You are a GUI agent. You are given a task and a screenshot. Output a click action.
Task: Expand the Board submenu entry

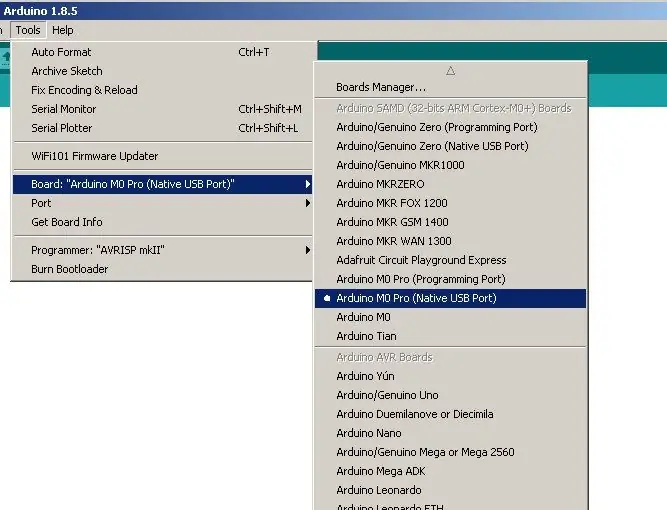pyautogui.click(x=162, y=184)
